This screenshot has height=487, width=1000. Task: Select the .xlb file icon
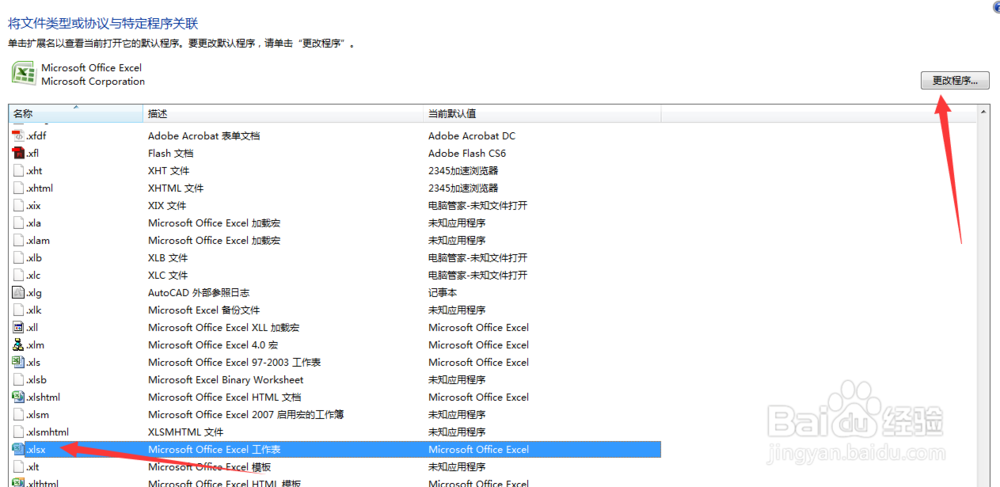18,258
